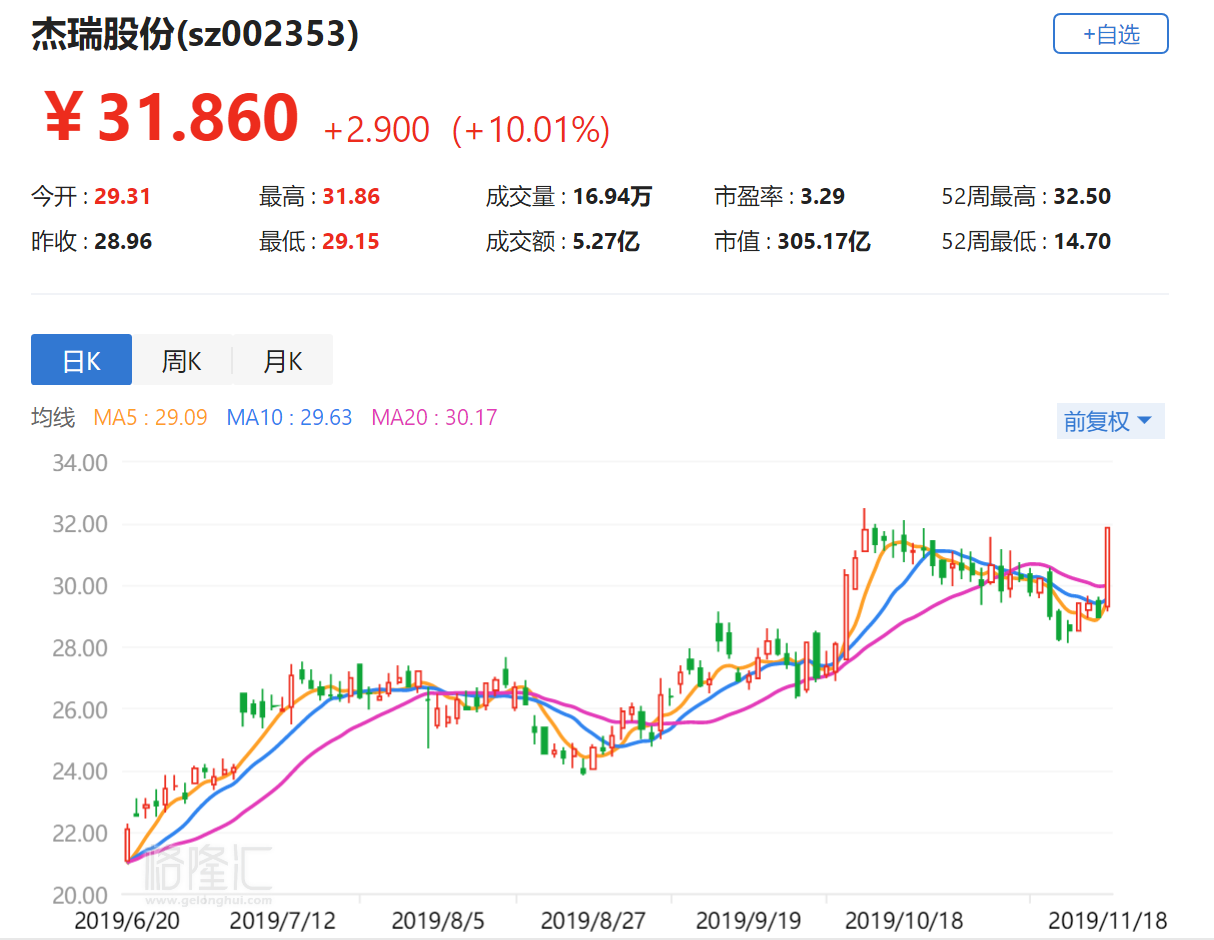Click the MA10 : 29.63 legend label
The width and height of the screenshot is (1214, 940).
(289, 417)
